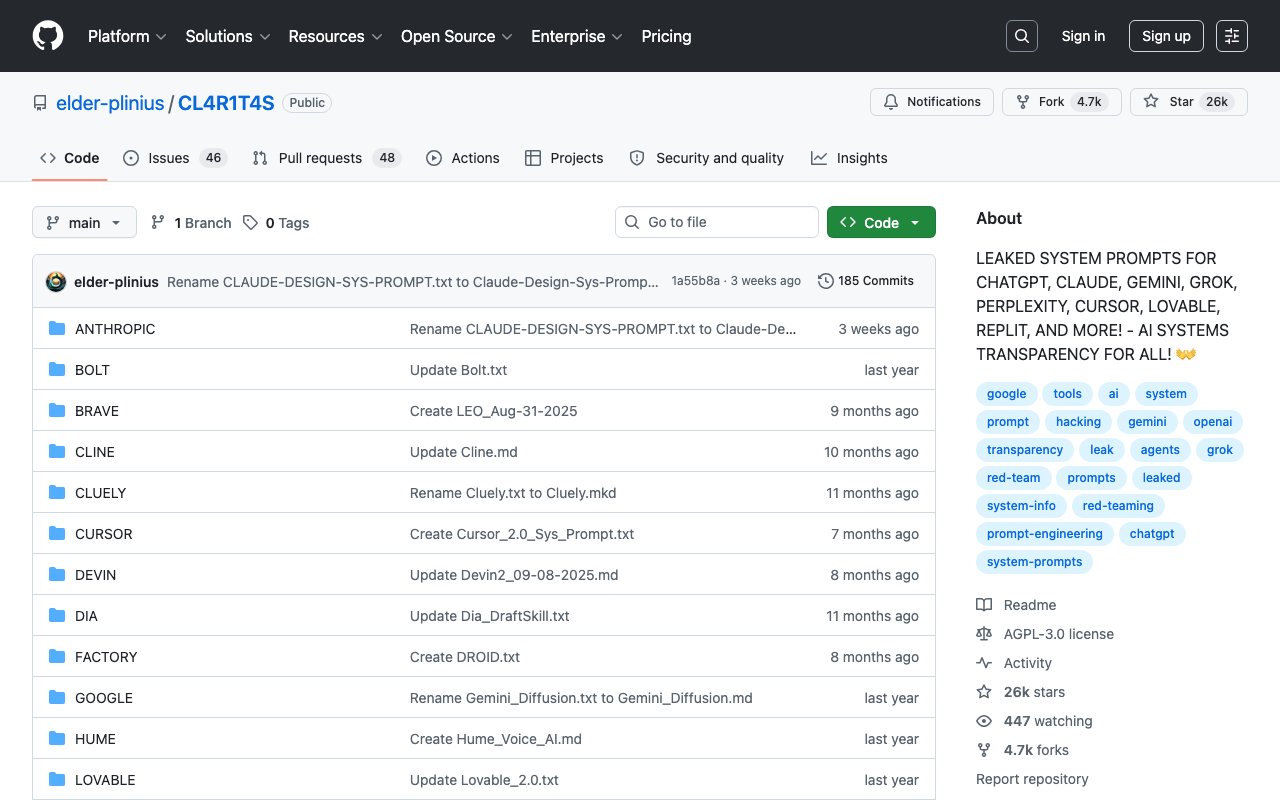Open the GOOGLE folder icon
Screen dimensions: 1280x800
57,698
